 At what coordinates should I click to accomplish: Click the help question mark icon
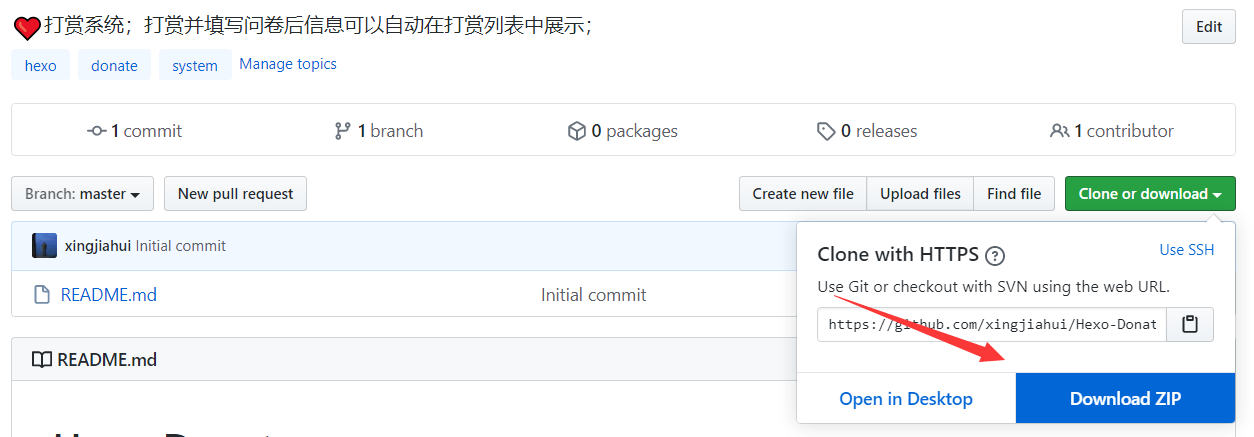pos(995,255)
